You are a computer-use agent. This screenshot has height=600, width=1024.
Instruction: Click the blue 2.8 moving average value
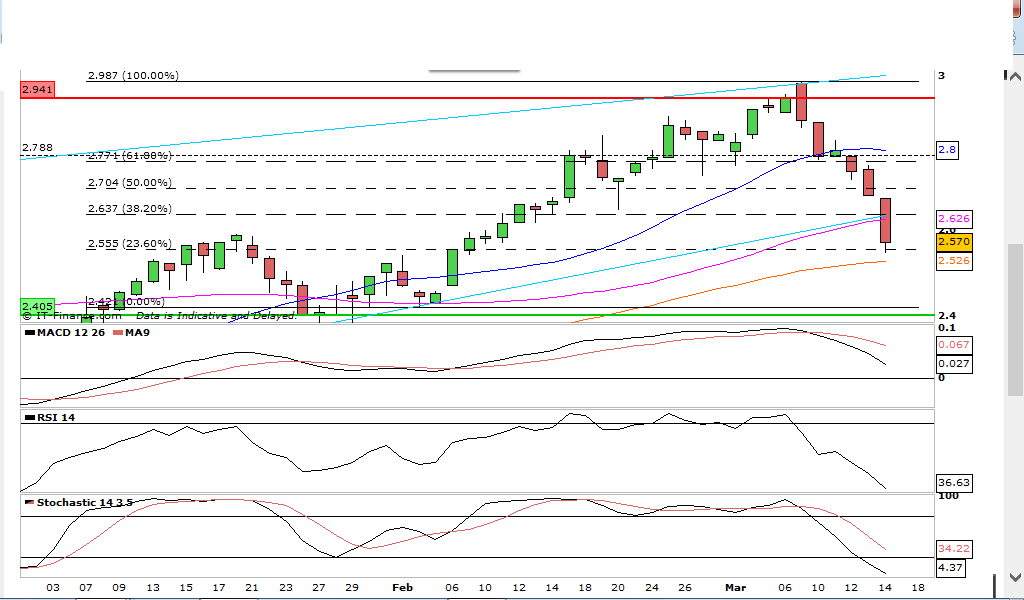click(x=947, y=150)
